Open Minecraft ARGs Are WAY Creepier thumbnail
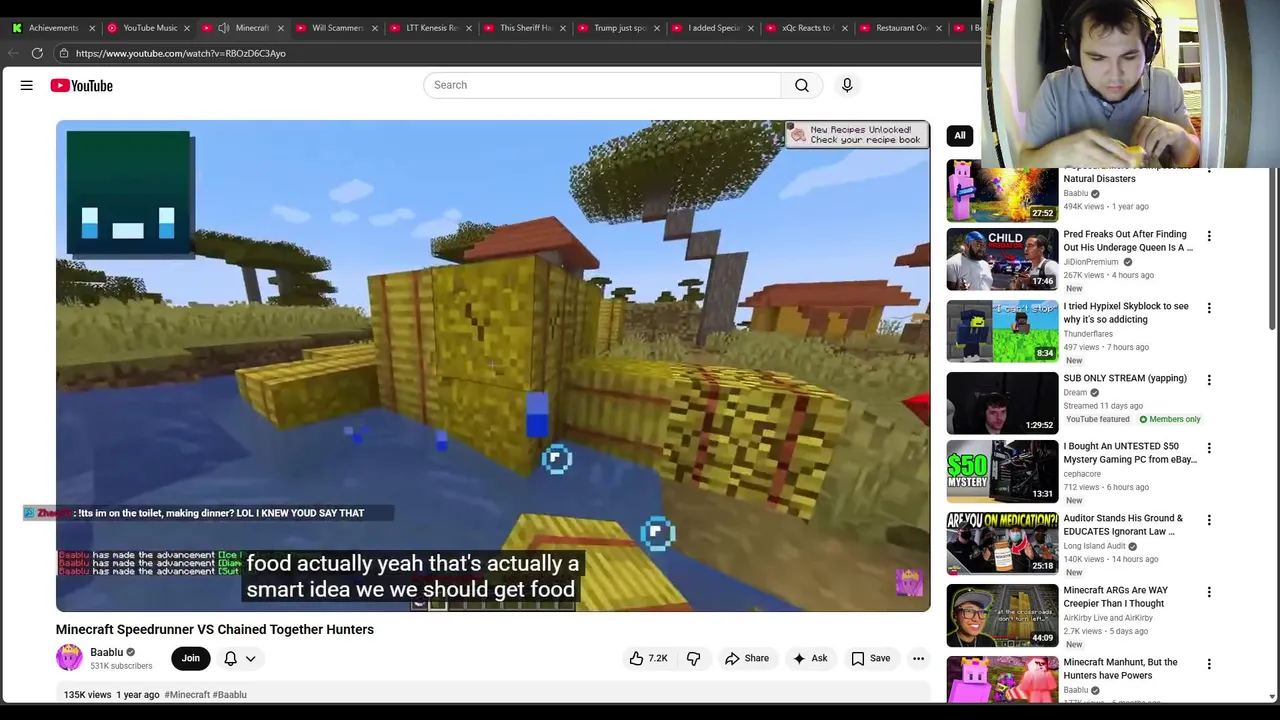Viewport: 1280px width, 720px height. [1002, 615]
